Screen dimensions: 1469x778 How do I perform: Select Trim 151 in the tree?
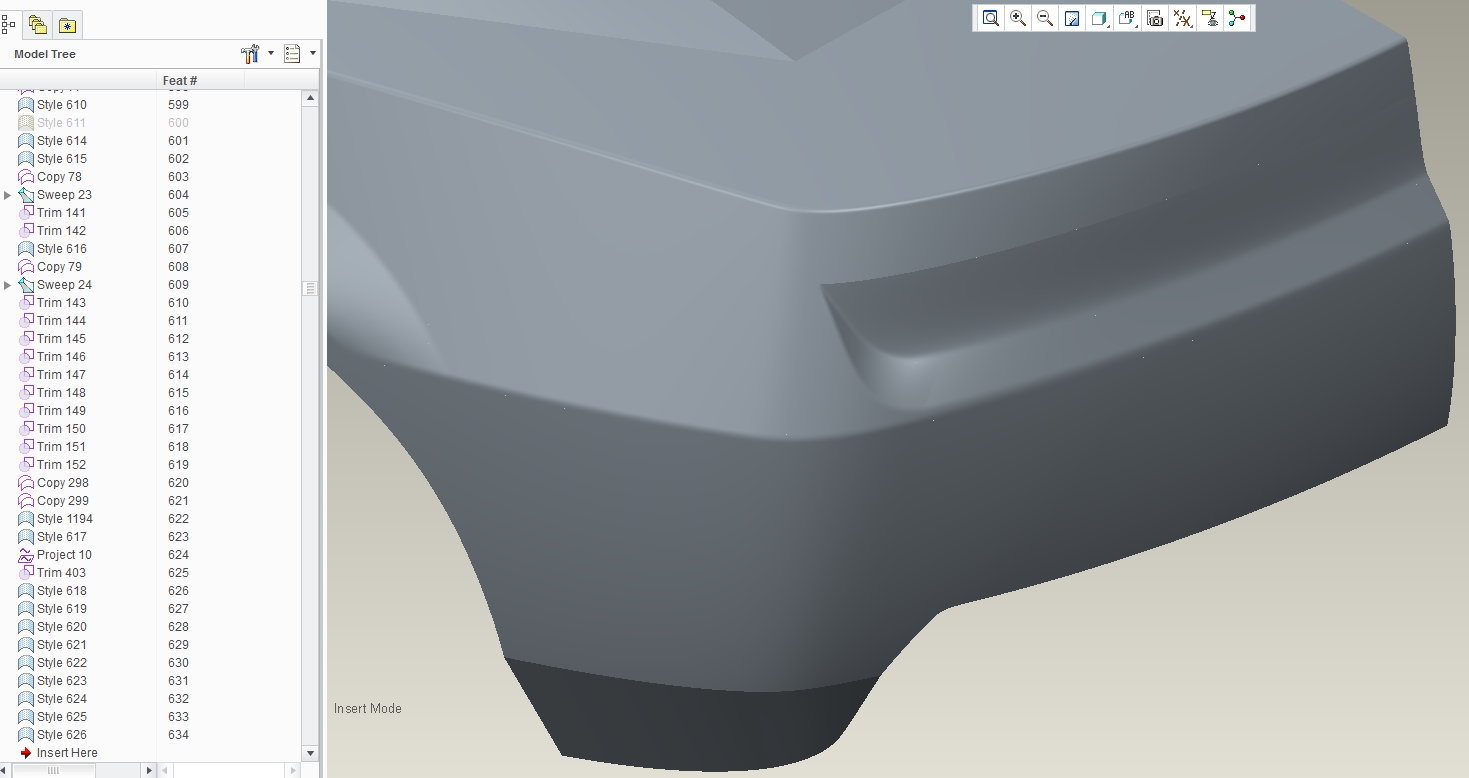click(x=61, y=447)
